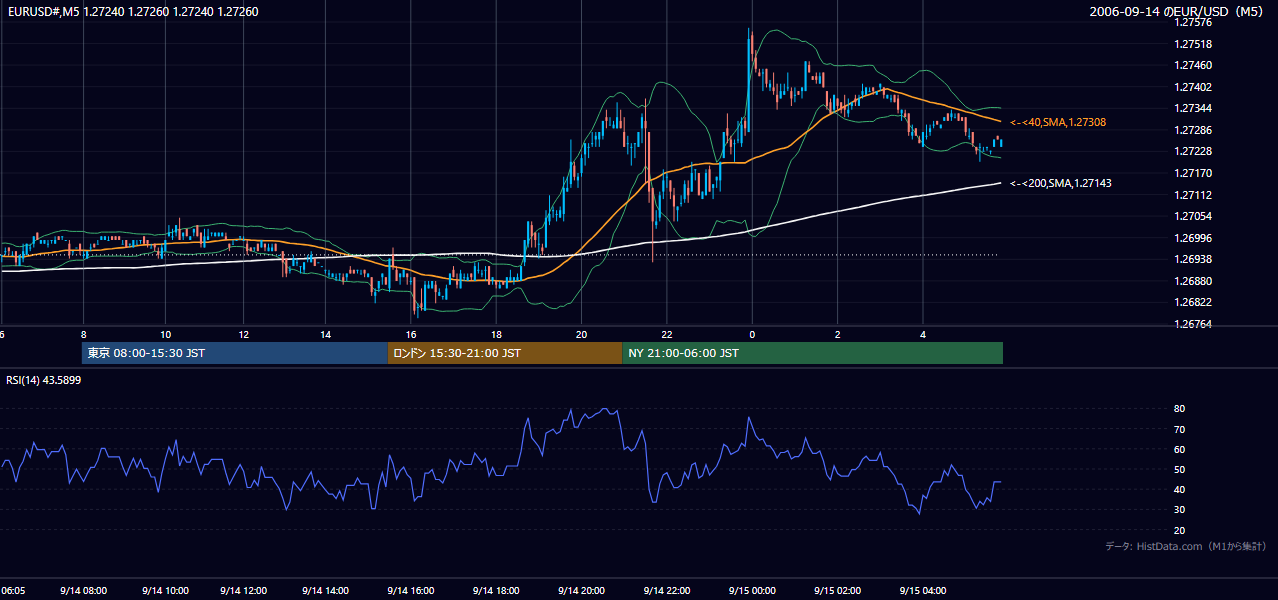The height and width of the screenshot is (600, 1278).
Task: Click the RSI(14) 43.5899 indicator label
Action: coord(43,380)
